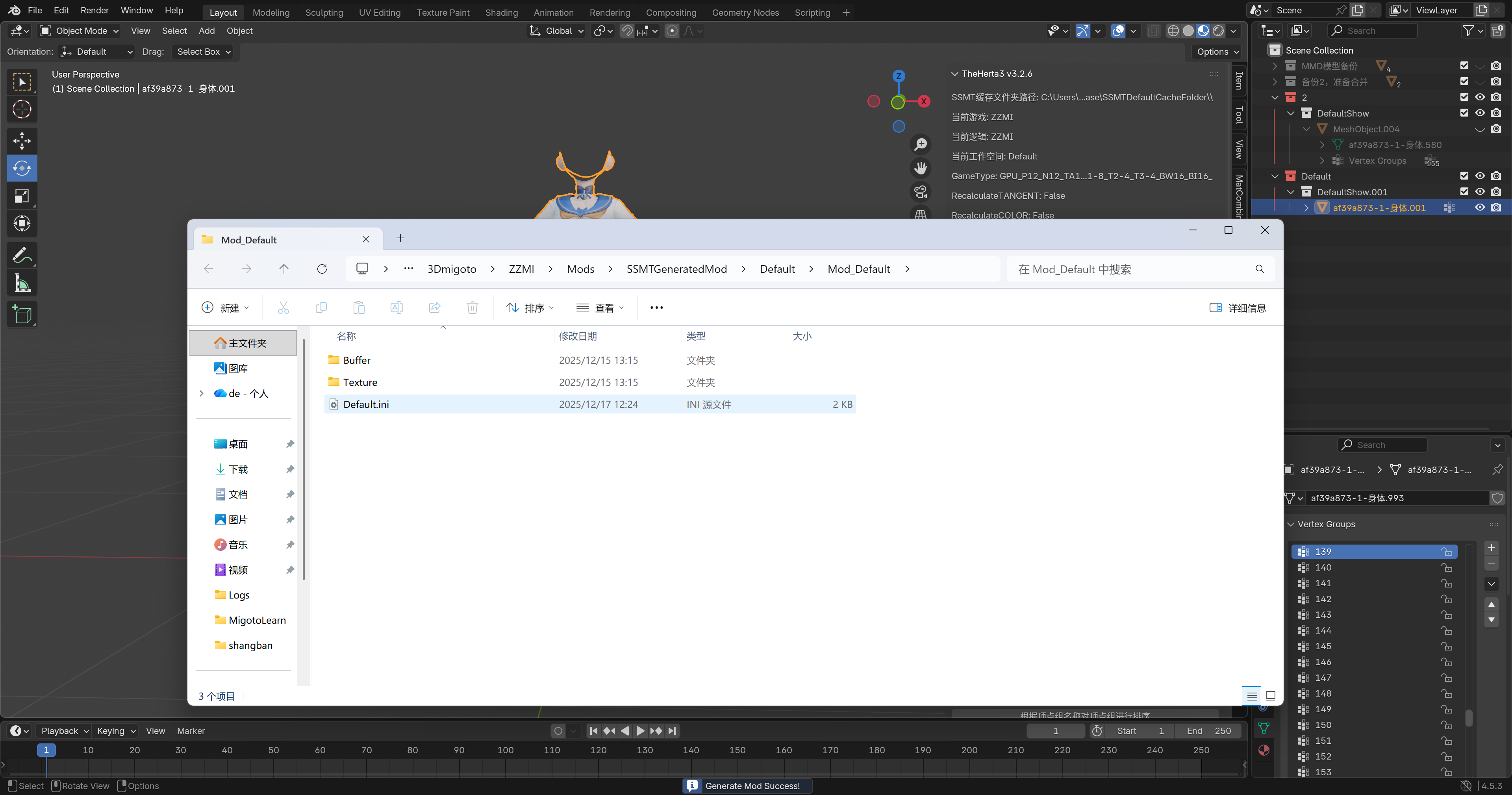
Task: Click the viewport zoom magnifier icon
Action: pyautogui.click(x=920, y=145)
